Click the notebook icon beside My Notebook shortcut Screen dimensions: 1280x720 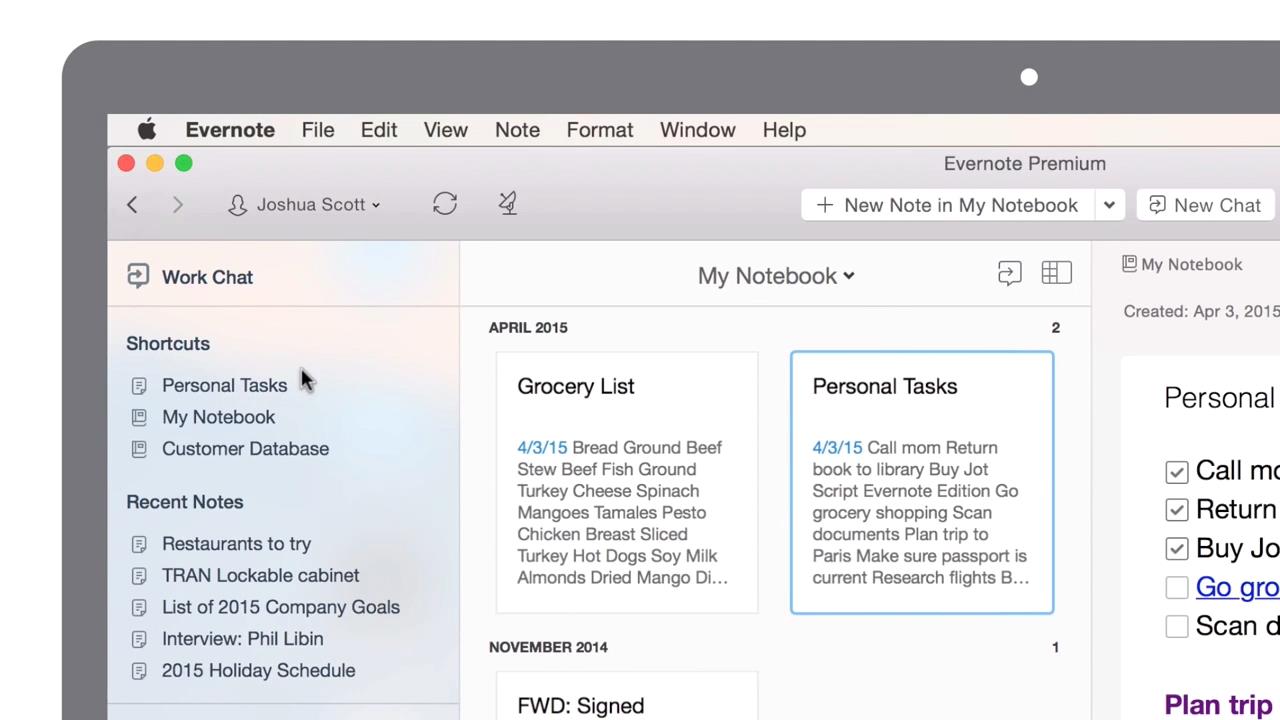139,417
